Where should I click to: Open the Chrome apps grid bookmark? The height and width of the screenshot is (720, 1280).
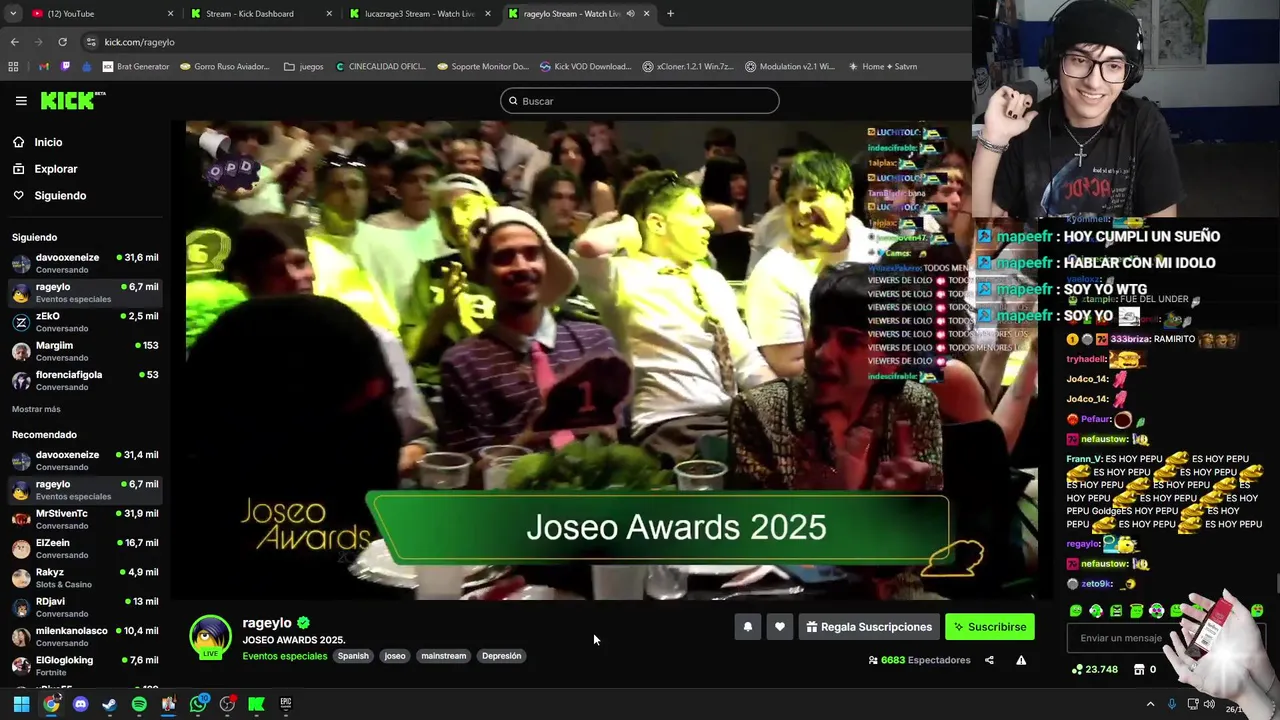click(x=13, y=67)
